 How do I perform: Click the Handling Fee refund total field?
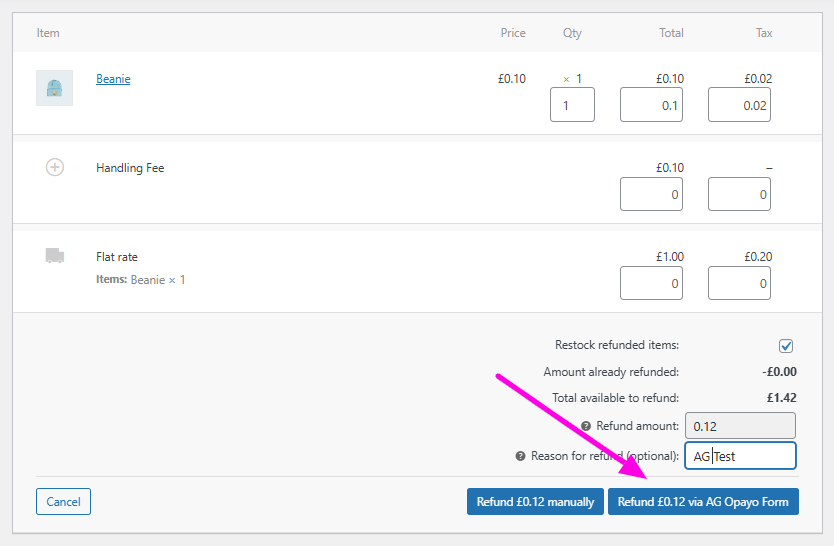pos(651,194)
